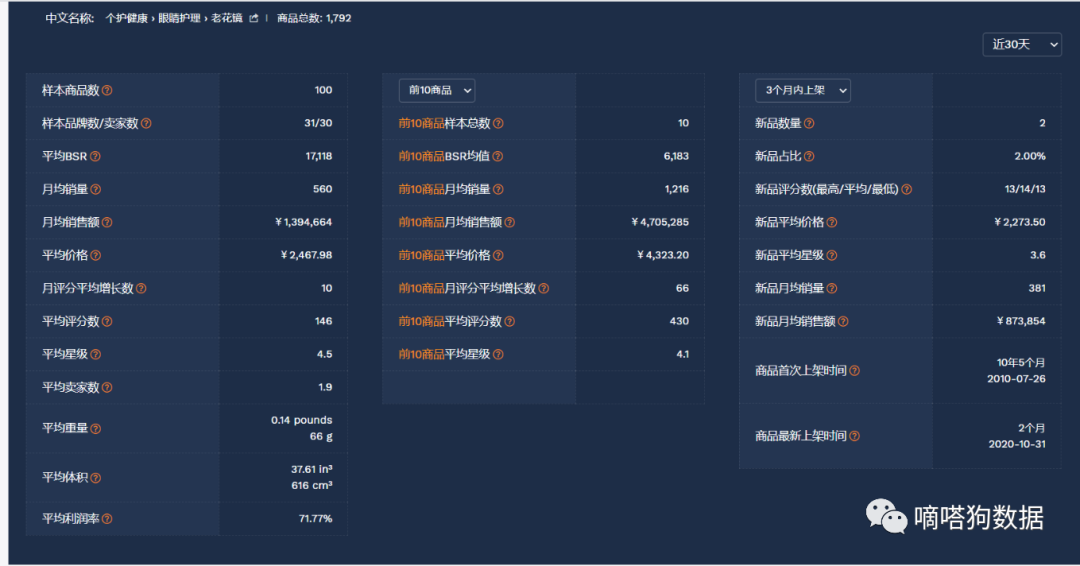
Task: Click help icon next to 前10商品平均价格
Action: pos(498,255)
